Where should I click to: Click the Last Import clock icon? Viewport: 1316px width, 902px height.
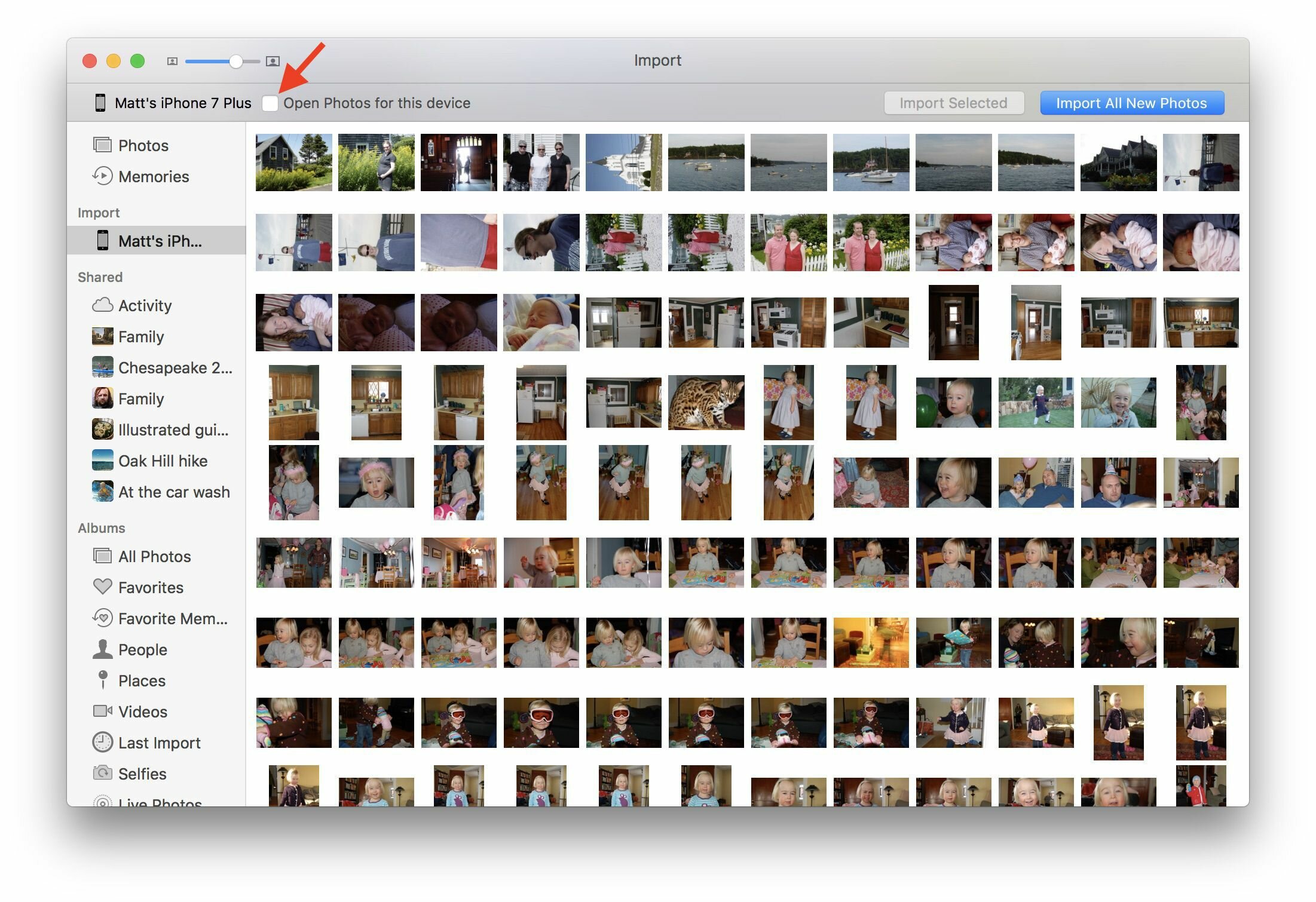click(102, 742)
